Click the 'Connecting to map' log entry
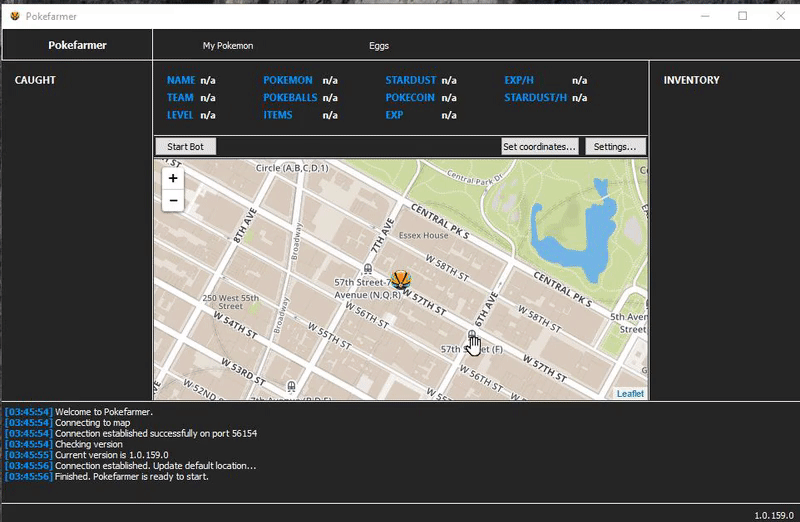 coord(67,422)
